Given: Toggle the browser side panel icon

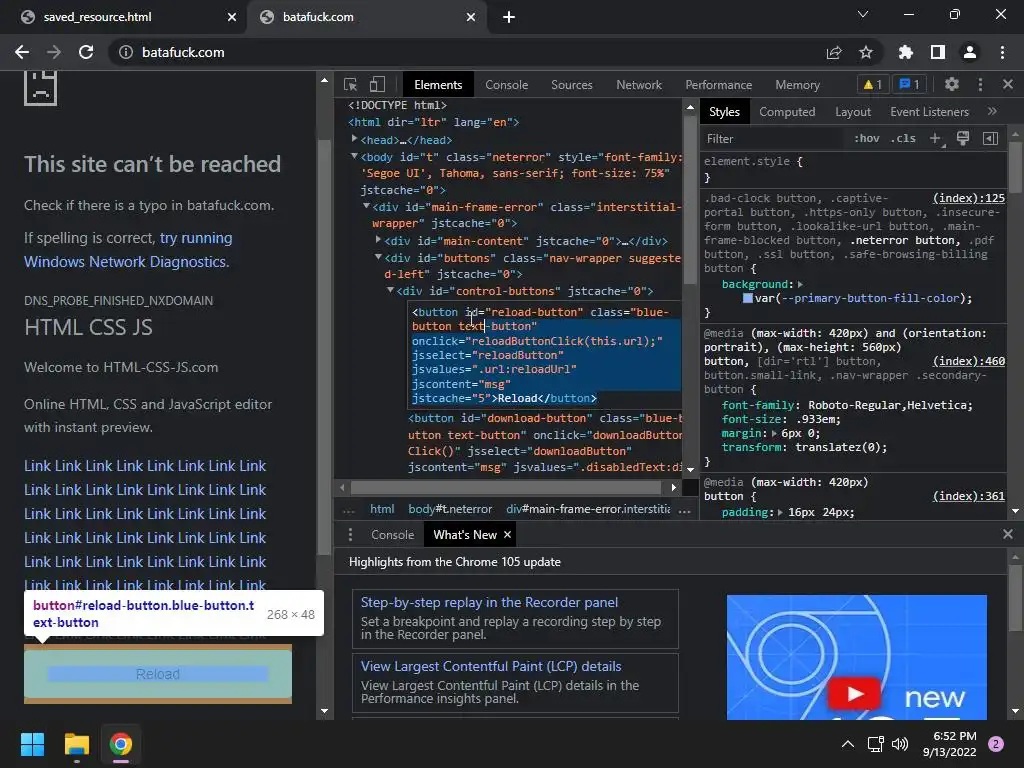Looking at the screenshot, I should click(938, 52).
